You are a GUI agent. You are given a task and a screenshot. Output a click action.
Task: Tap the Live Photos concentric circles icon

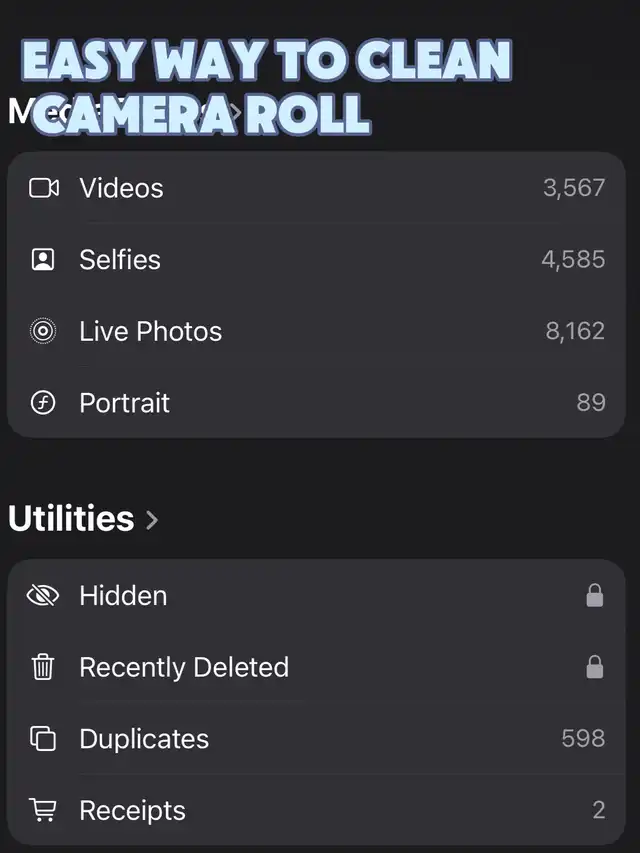point(43,332)
